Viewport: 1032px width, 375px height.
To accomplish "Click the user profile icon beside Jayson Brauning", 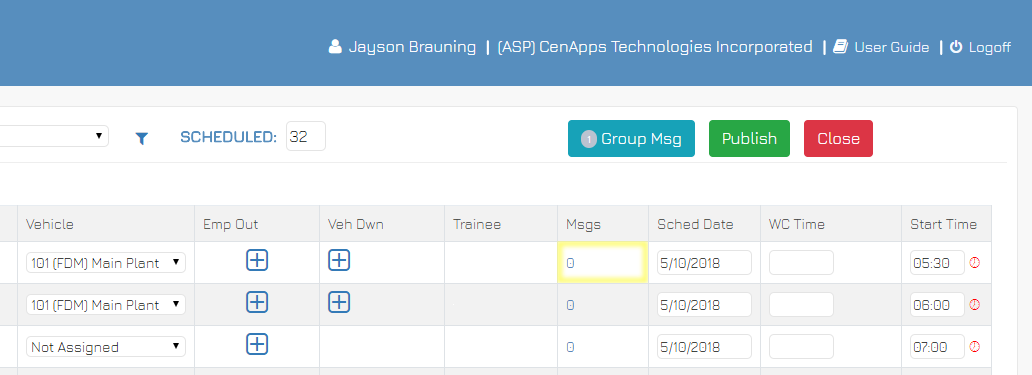I will tap(336, 47).
